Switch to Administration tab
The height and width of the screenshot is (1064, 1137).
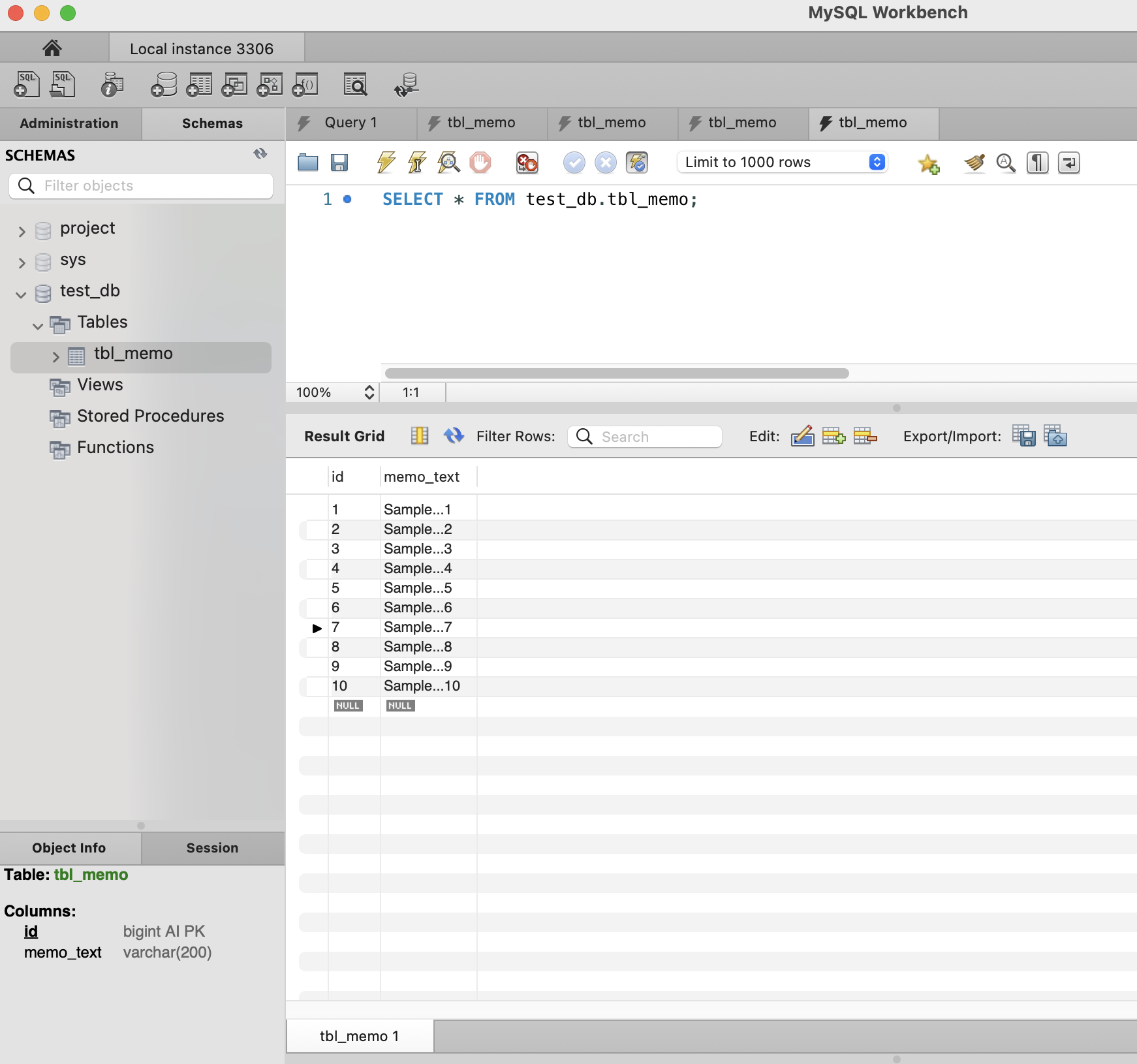[x=70, y=123]
